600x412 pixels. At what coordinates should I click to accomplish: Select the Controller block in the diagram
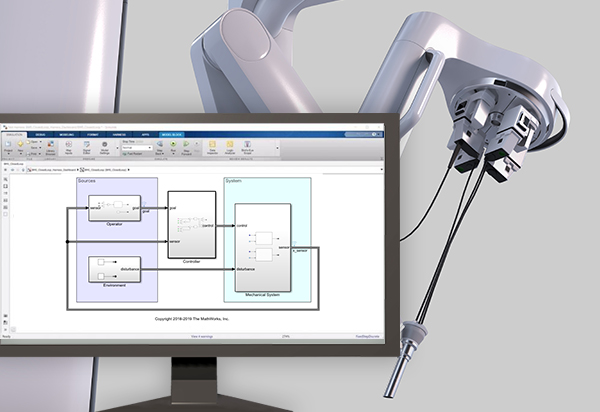tap(191, 225)
